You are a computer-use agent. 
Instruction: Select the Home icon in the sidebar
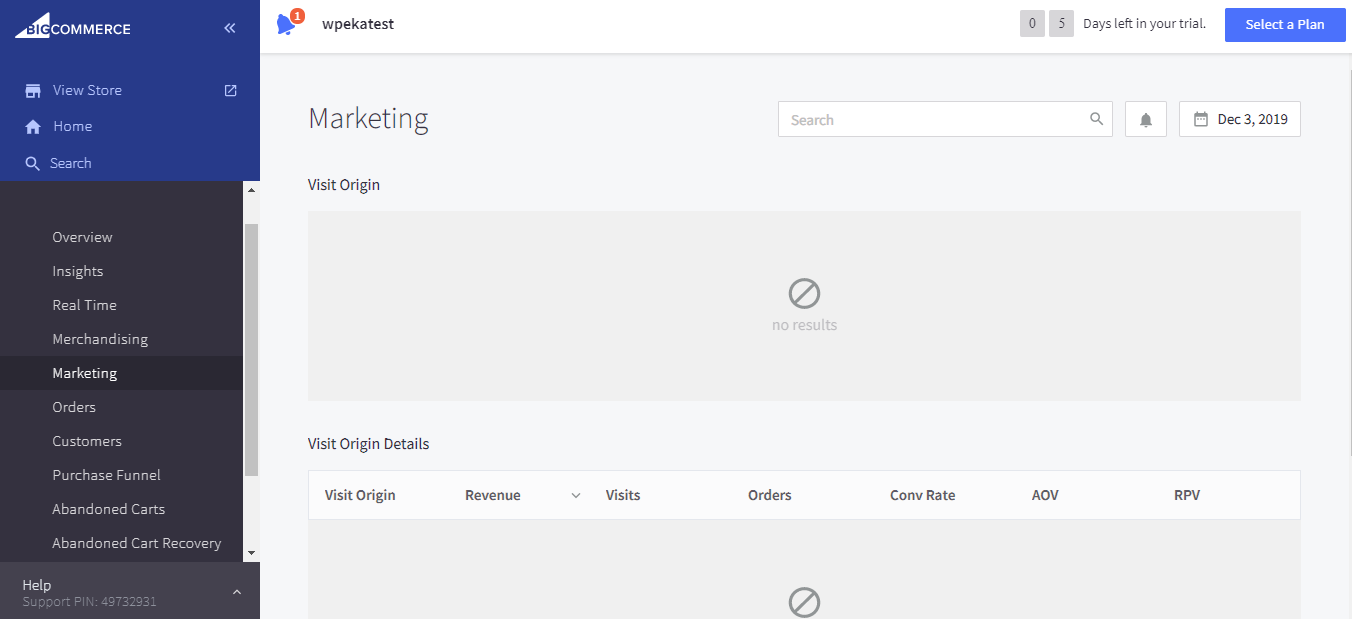tap(33, 126)
